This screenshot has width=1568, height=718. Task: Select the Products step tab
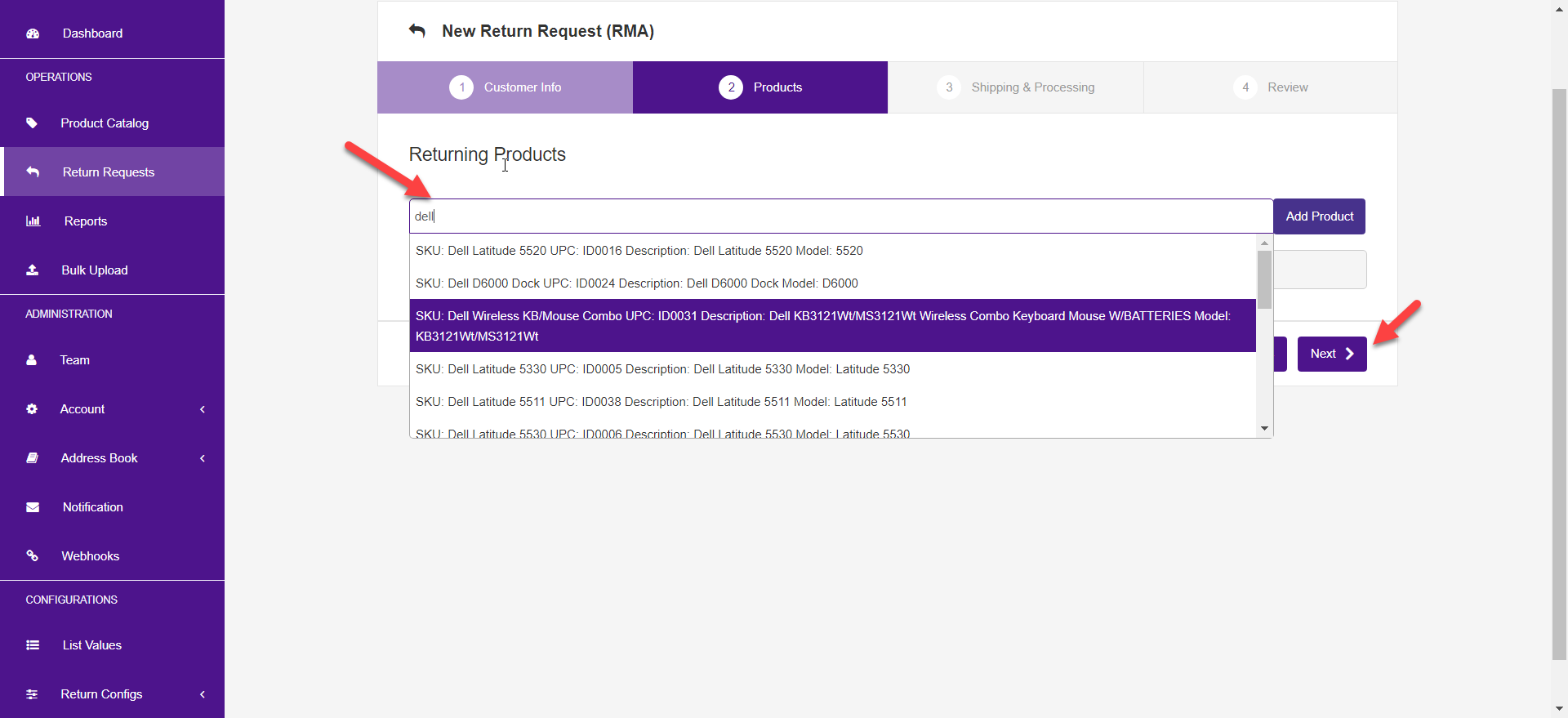[x=760, y=87]
